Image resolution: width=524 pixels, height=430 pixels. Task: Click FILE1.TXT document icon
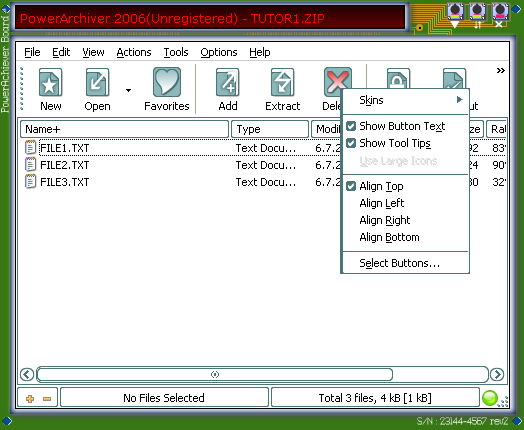(x=30, y=147)
